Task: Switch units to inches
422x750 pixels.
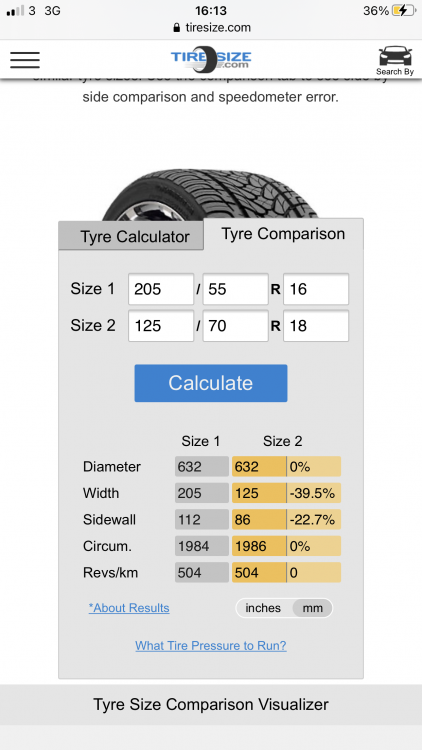Action: coord(263,608)
